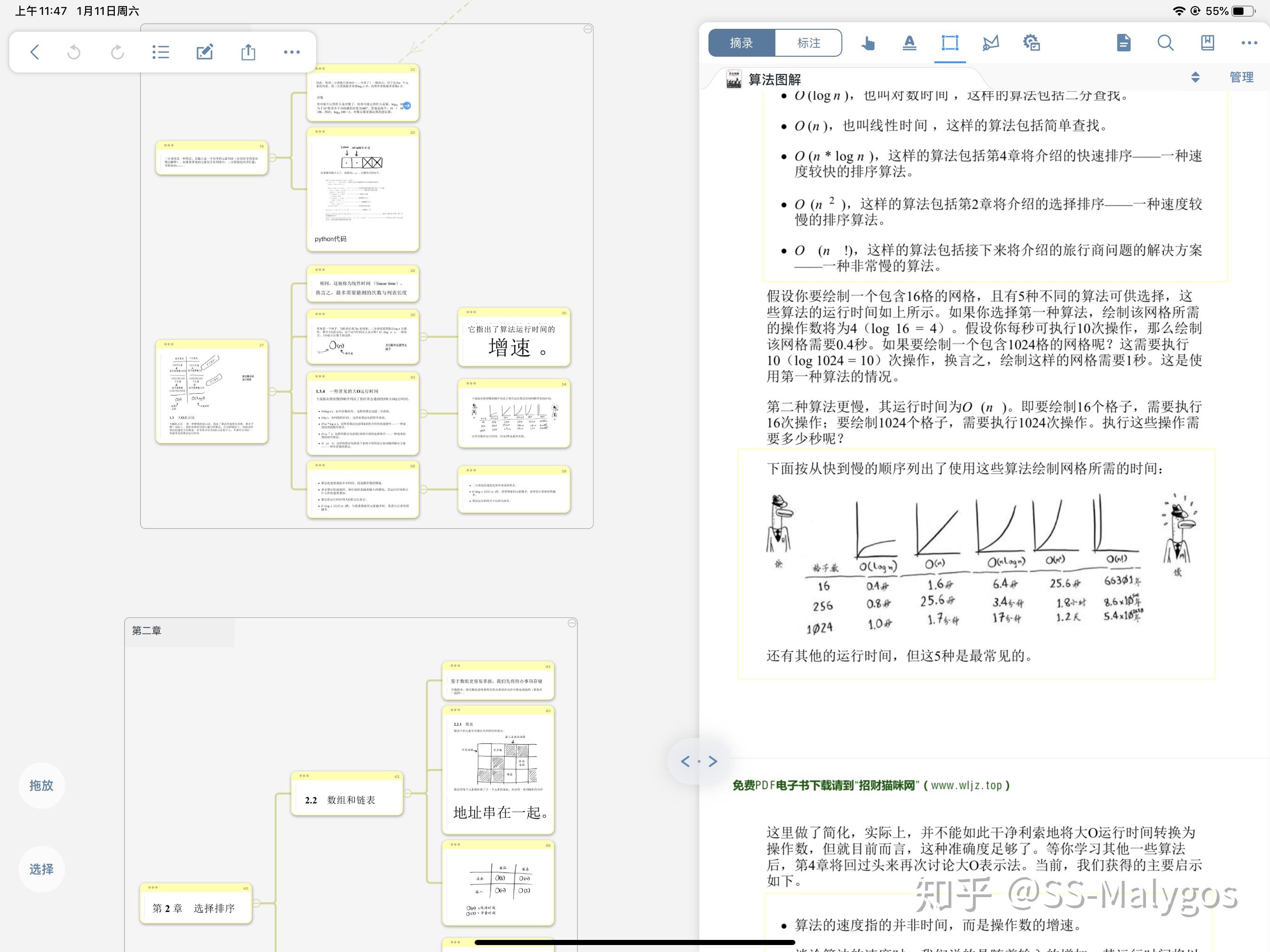Choose the rectangle excerpt selection tool
1270x952 pixels.
pos(950,43)
